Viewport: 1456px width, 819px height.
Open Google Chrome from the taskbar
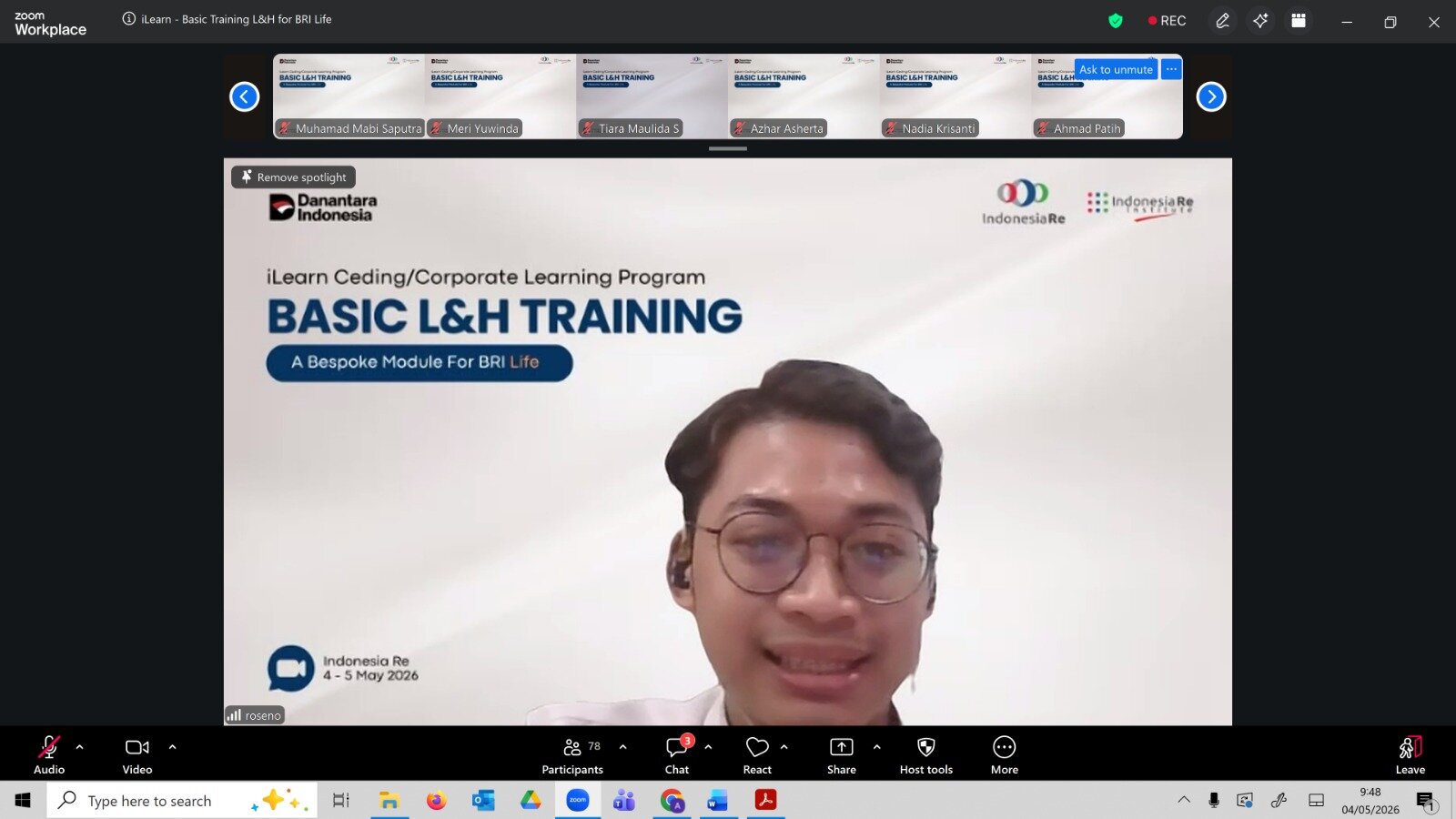672,800
